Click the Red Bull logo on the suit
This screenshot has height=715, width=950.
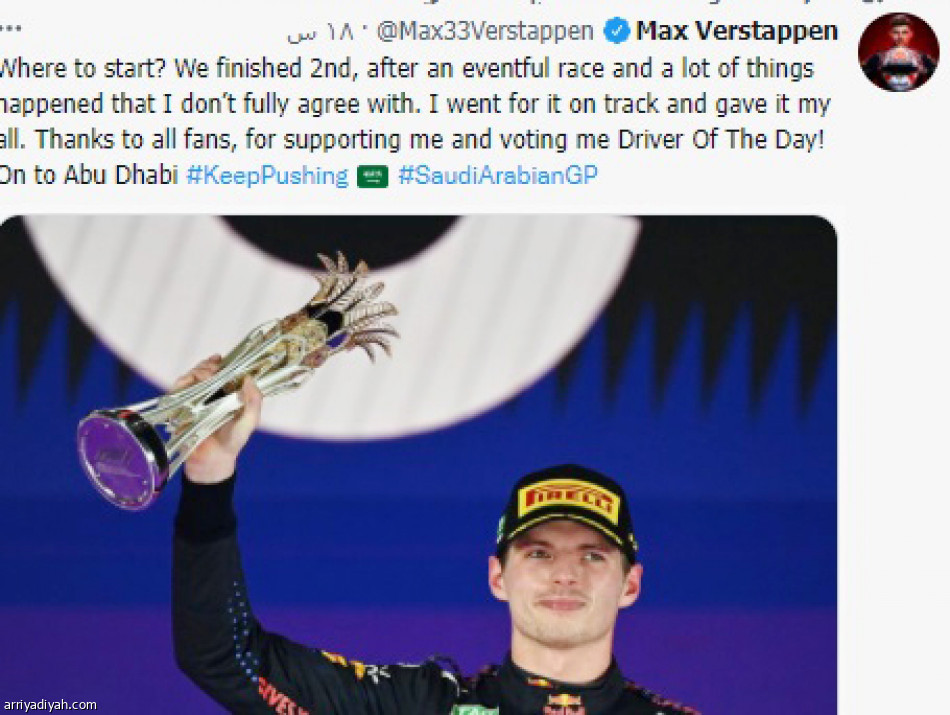tap(564, 705)
